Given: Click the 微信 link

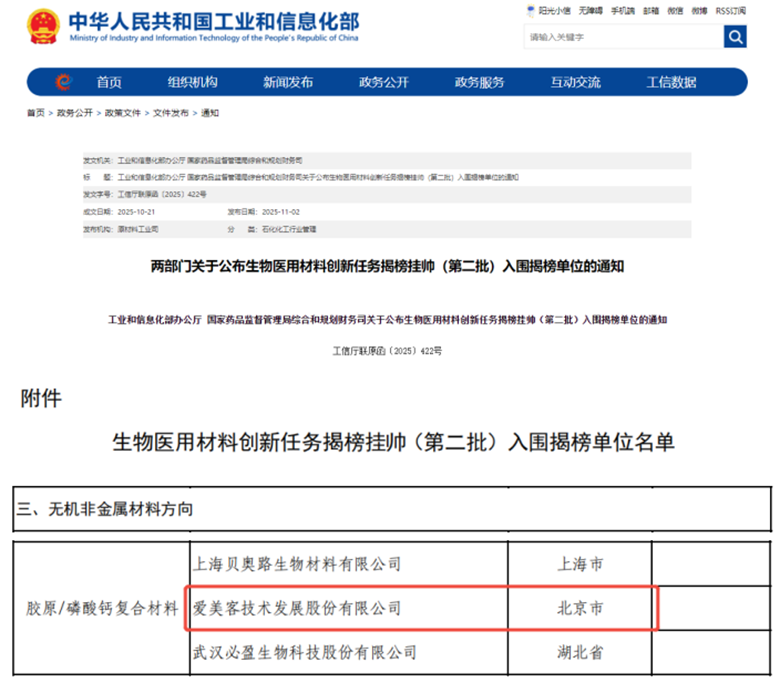Looking at the screenshot, I should coord(675,10).
